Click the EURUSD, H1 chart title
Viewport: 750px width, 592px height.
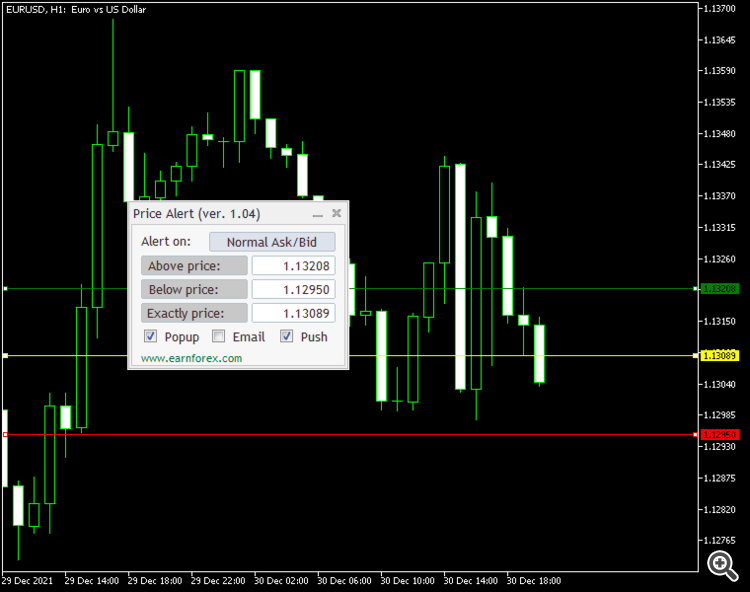coord(76,10)
